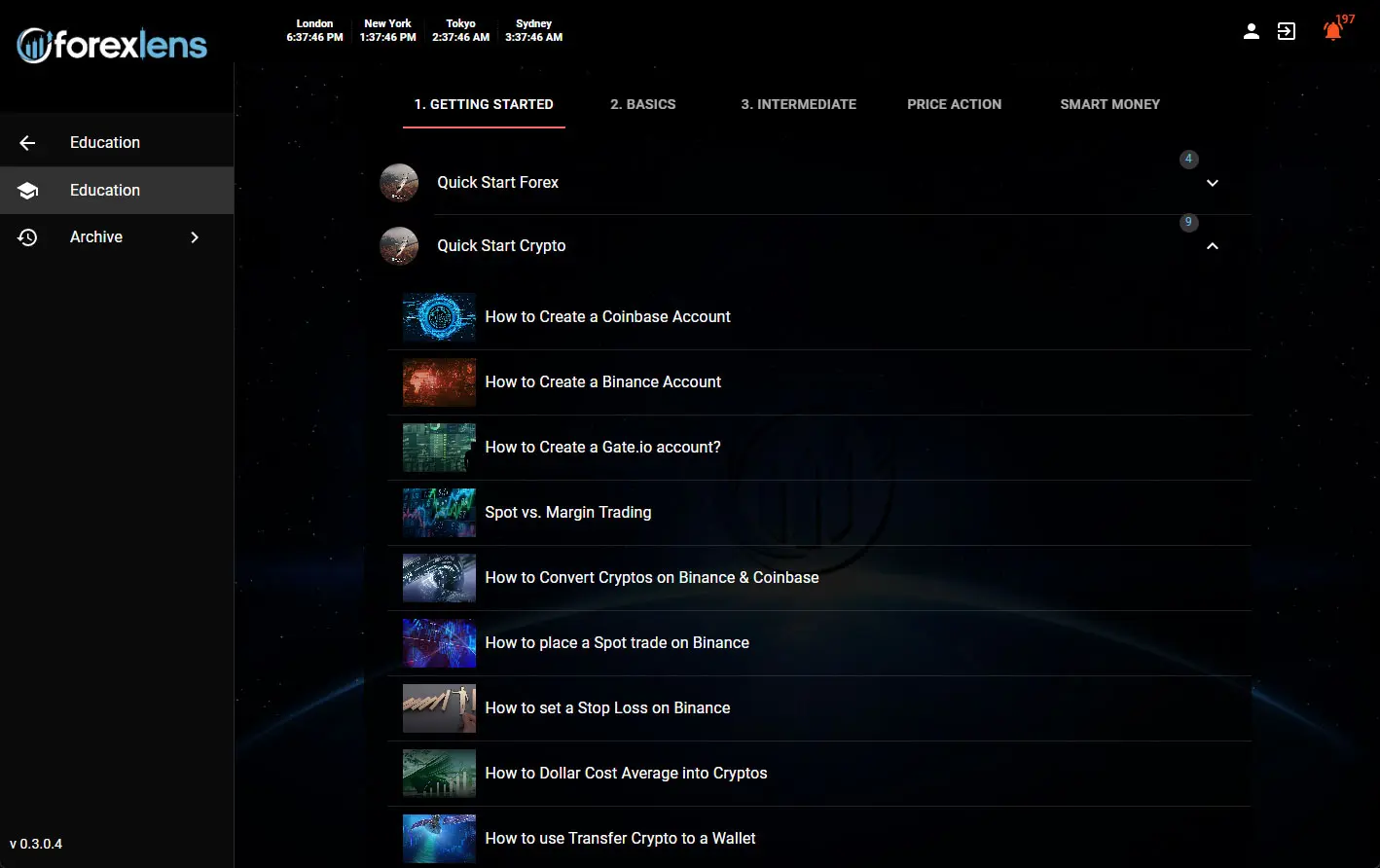Screen dimensions: 1380x868
Task: Open How to set a Stop Loss on Binance
Action: tap(607, 708)
